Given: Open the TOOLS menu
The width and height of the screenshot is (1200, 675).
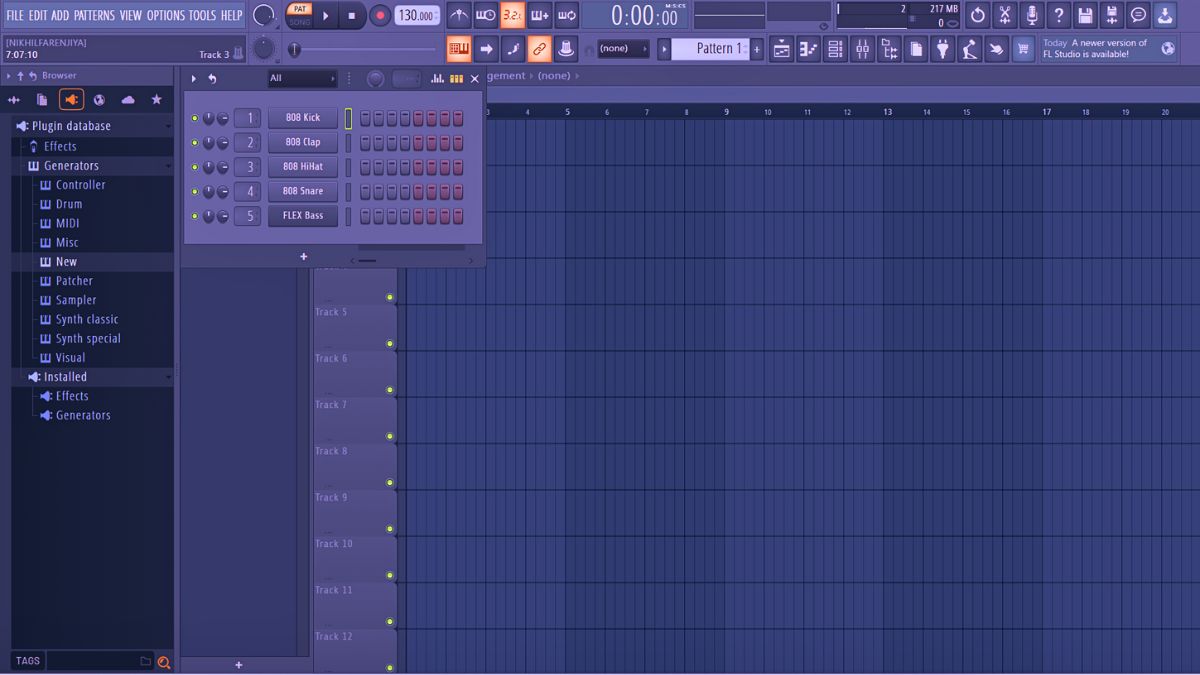Looking at the screenshot, I should click(202, 15).
